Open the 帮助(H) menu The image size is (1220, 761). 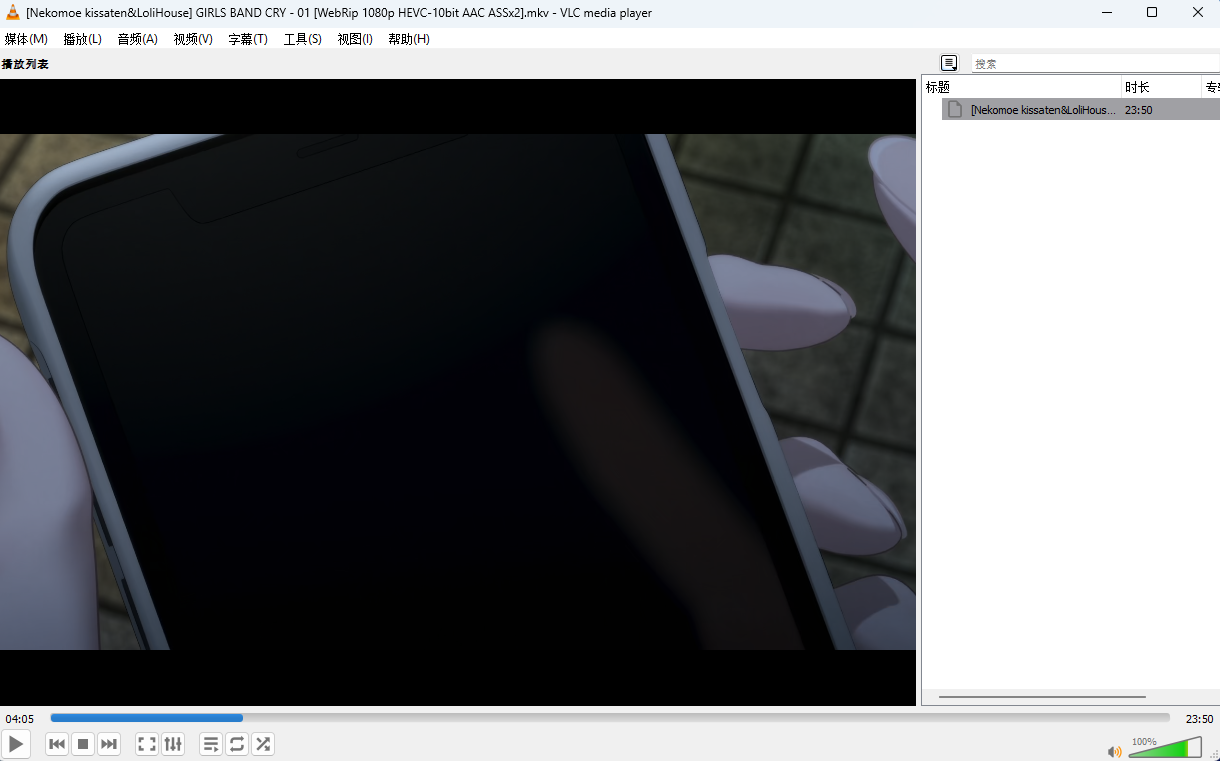point(409,39)
